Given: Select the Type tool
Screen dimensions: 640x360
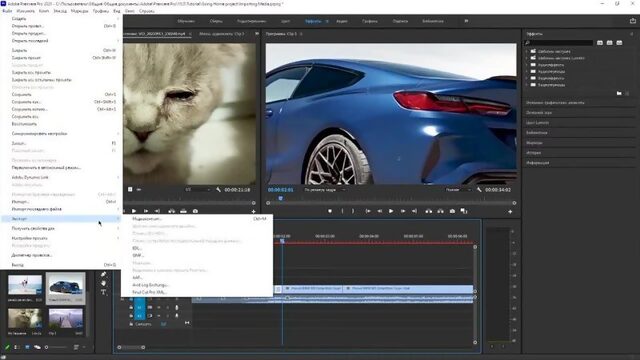Looking at the screenshot, I should (x=104, y=292).
